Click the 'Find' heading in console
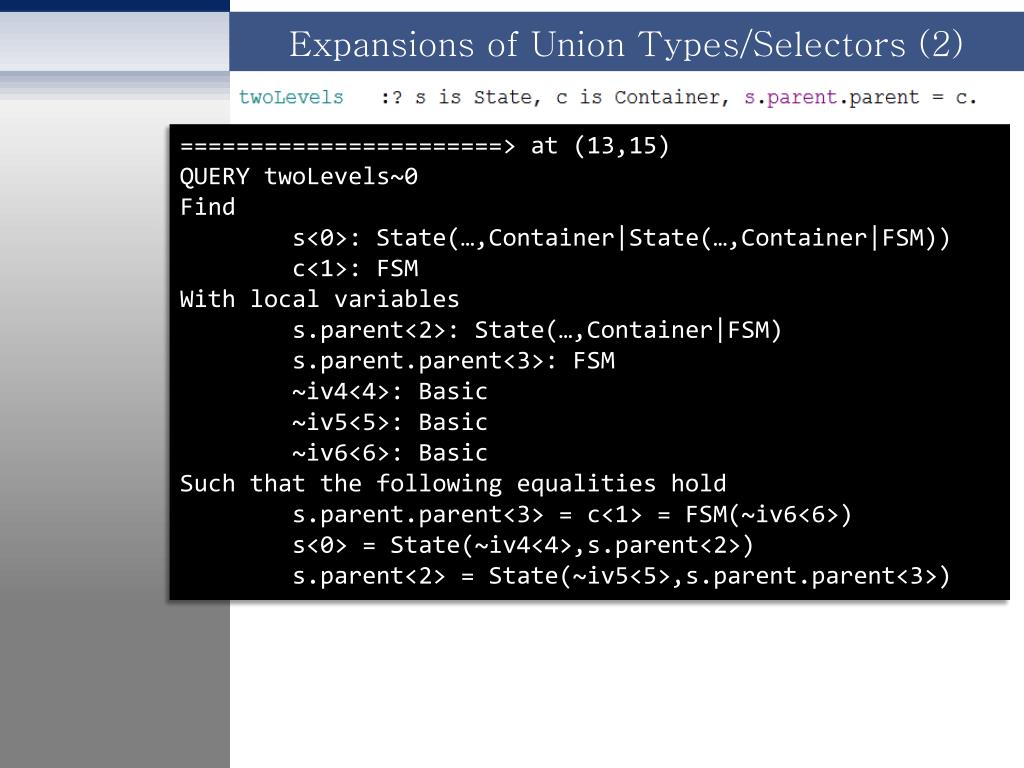Screen dimensions: 1024x768 [x=207, y=207]
